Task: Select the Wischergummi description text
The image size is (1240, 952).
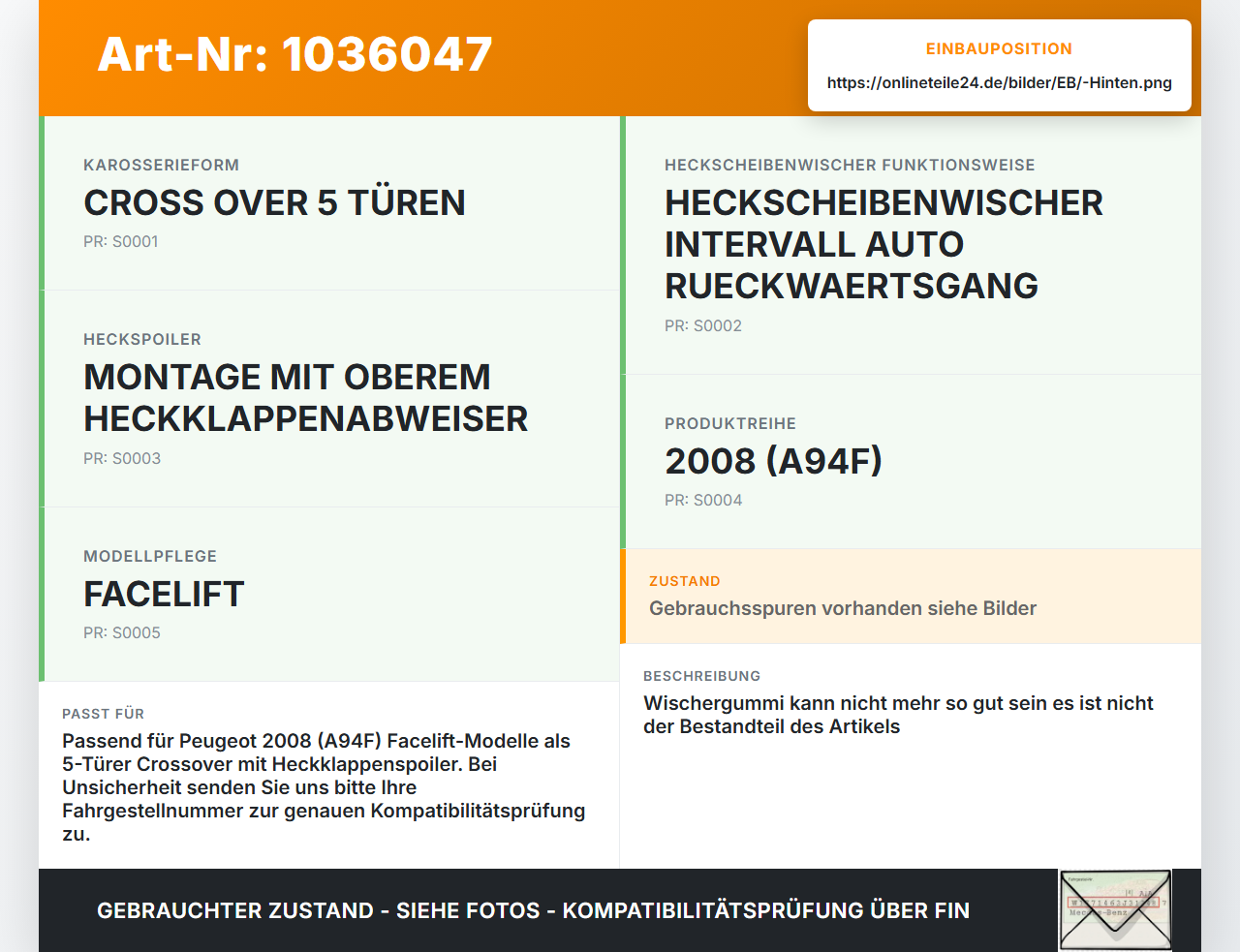Action: [898, 715]
